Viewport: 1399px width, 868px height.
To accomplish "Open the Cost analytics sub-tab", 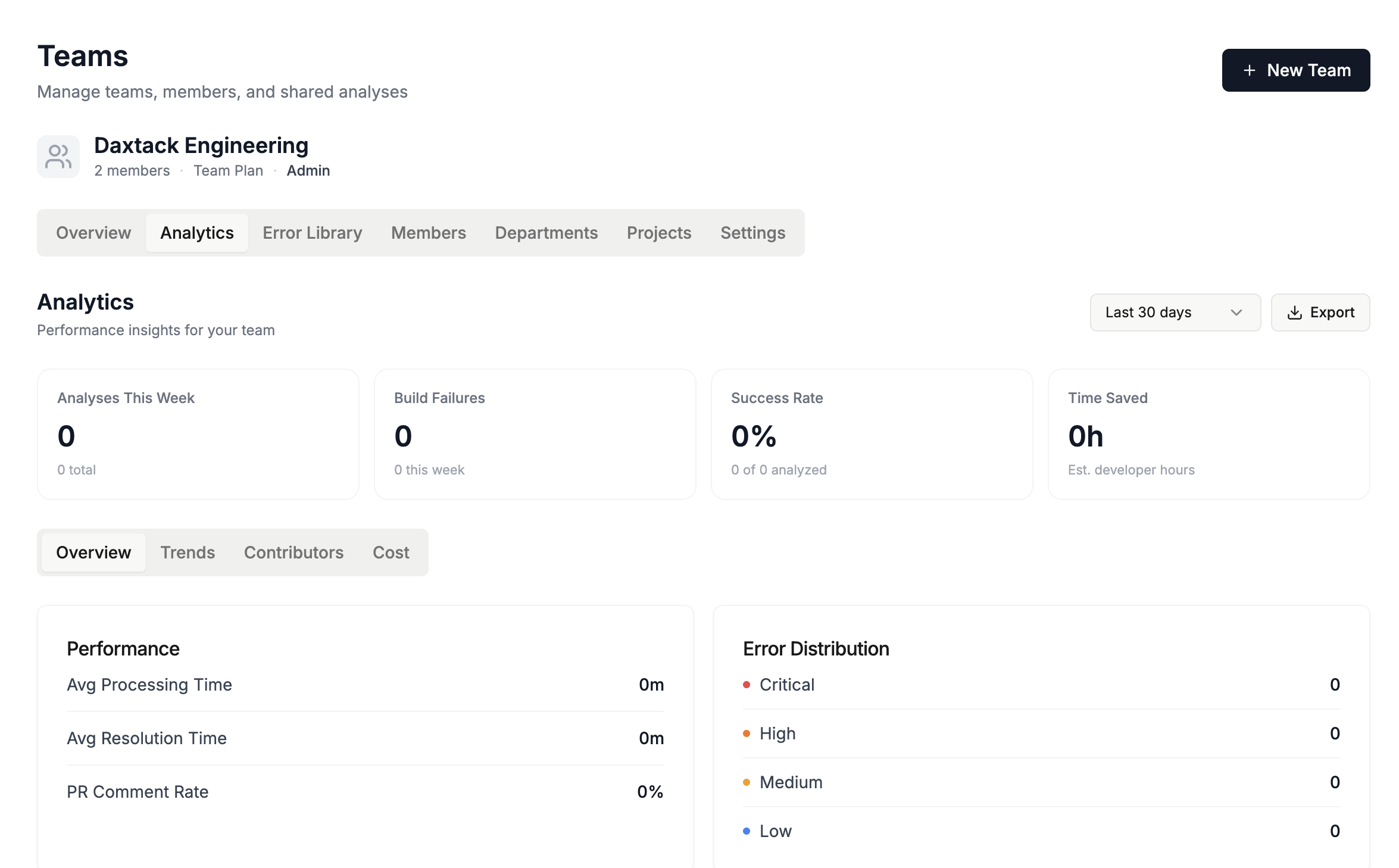I will point(391,552).
